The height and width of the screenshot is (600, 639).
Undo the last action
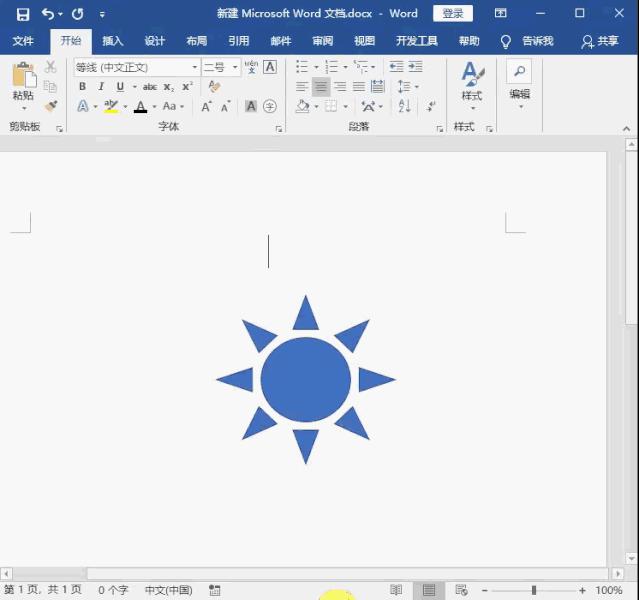[x=48, y=14]
